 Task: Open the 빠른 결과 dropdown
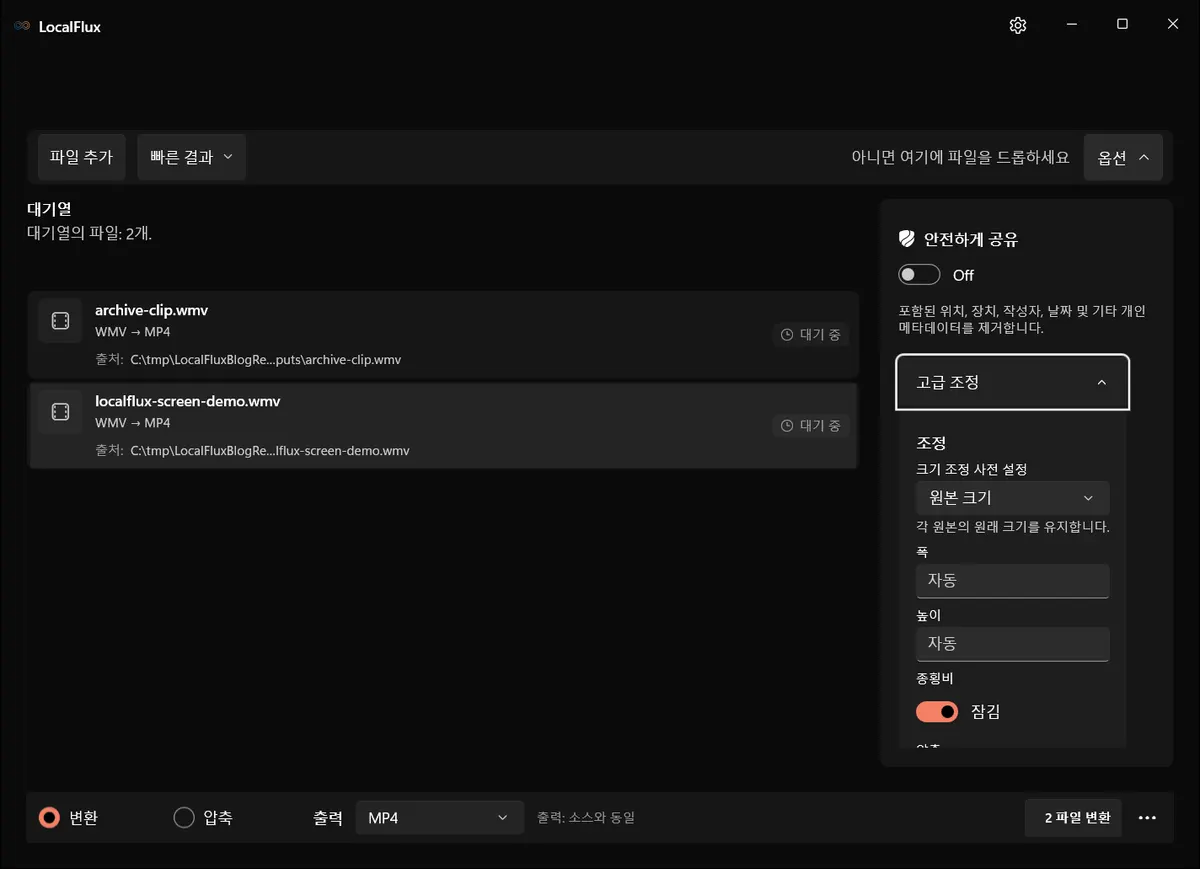[191, 157]
